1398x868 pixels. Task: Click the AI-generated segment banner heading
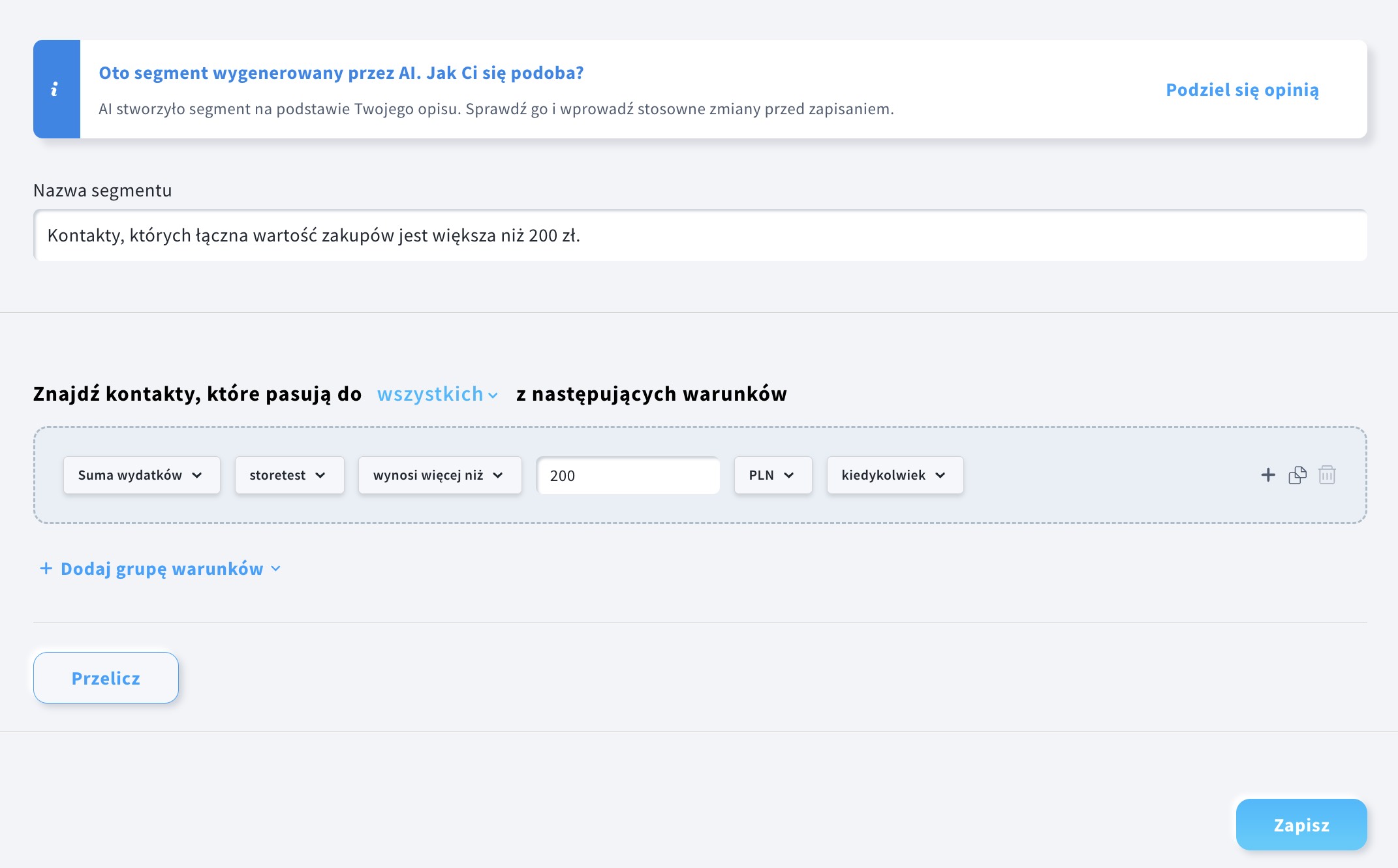point(341,73)
